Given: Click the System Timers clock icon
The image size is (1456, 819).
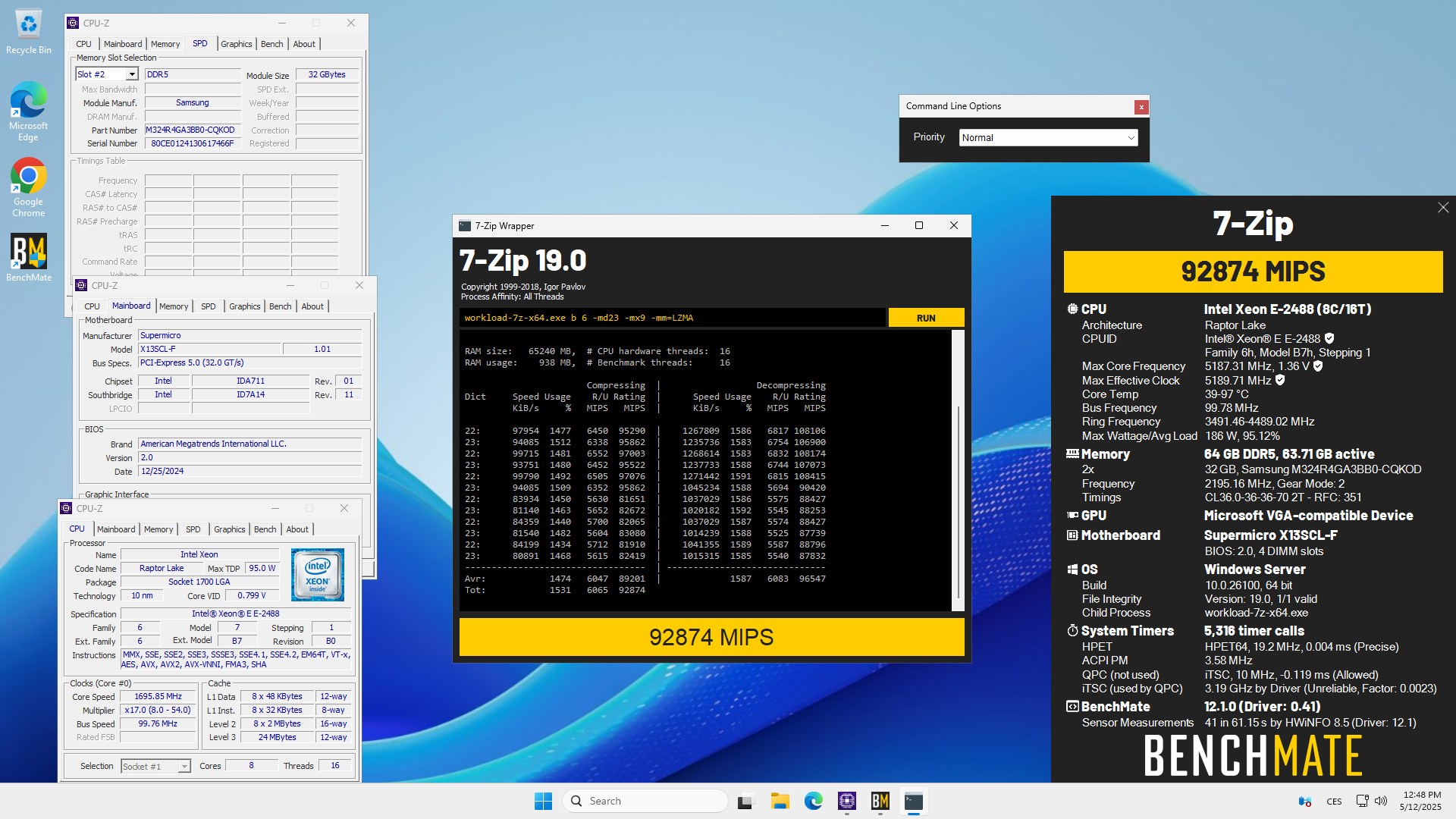Looking at the screenshot, I should coord(1072,631).
